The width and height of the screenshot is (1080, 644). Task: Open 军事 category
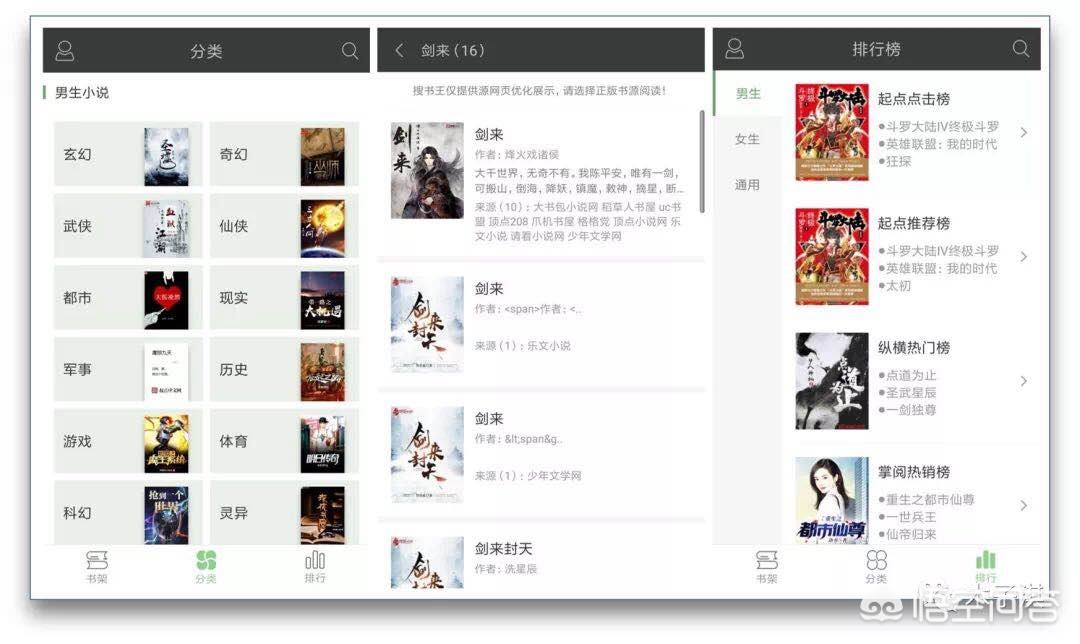(128, 369)
